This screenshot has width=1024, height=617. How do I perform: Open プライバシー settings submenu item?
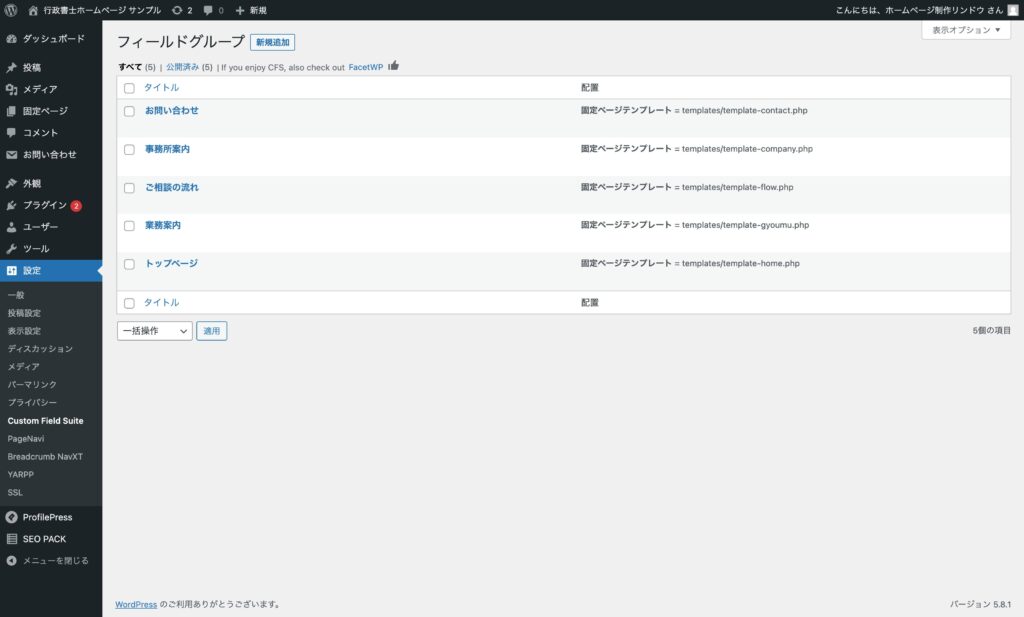click(x=32, y=403)
